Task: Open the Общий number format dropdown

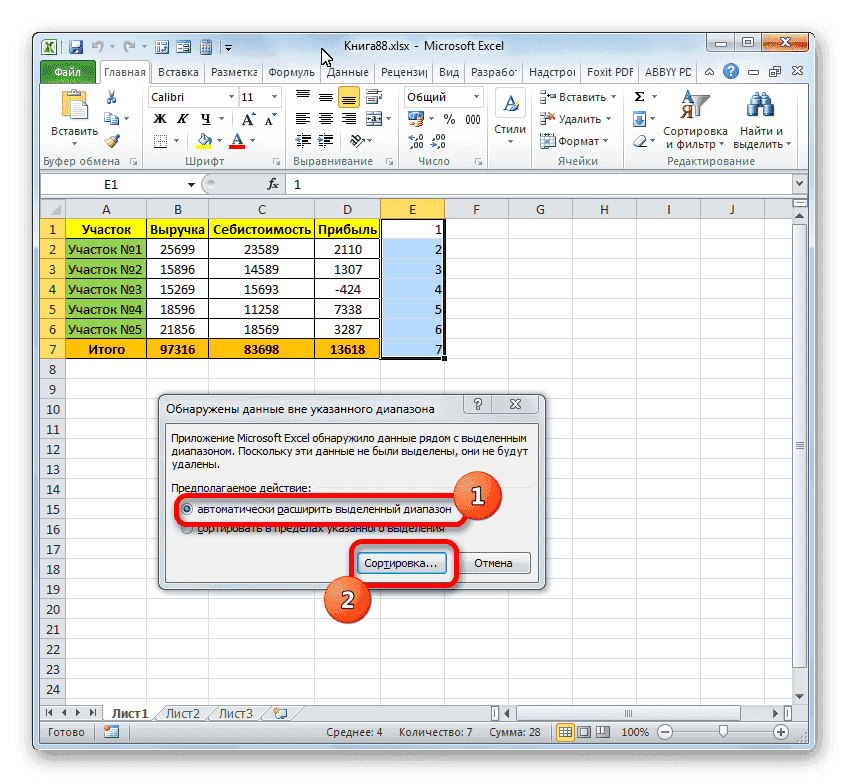Action: tap(476, 96)
